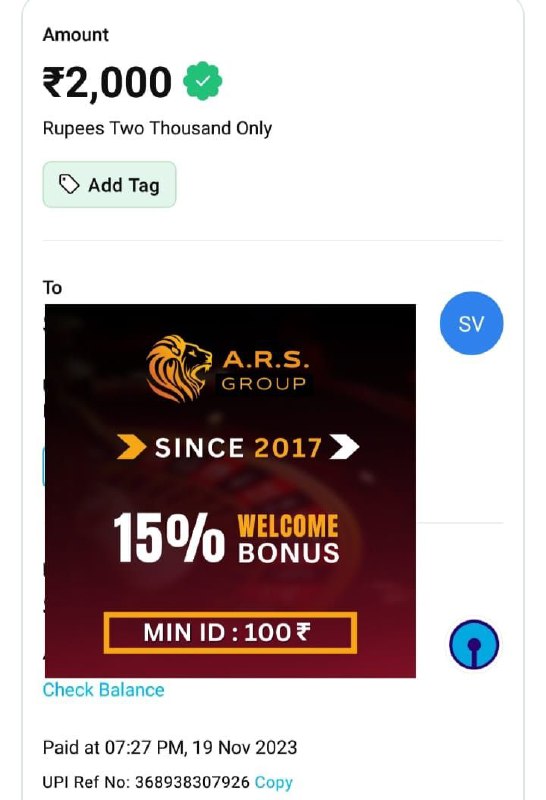Screen dimensions: 546x800
Task: Select the SINCE 2017 banner text
Action: pyautogui.click(x=238, y=448)
